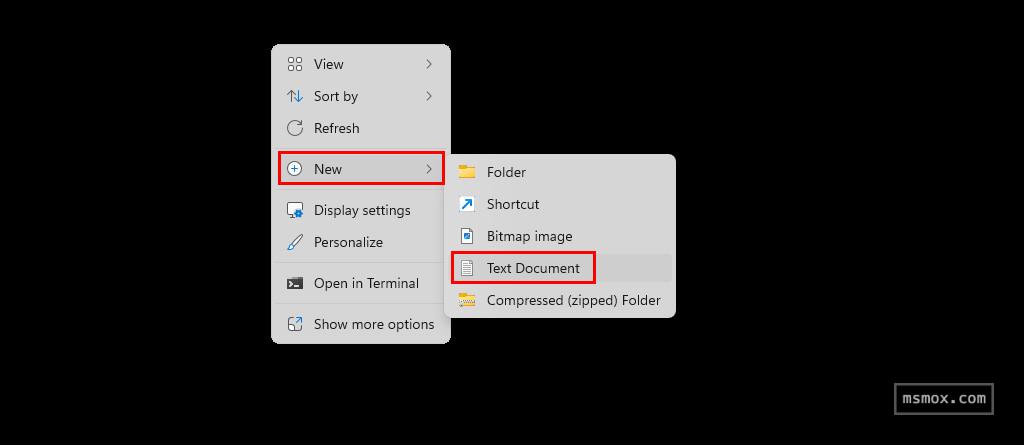Click the Display settings monitor icon

(x=295, y=210)
